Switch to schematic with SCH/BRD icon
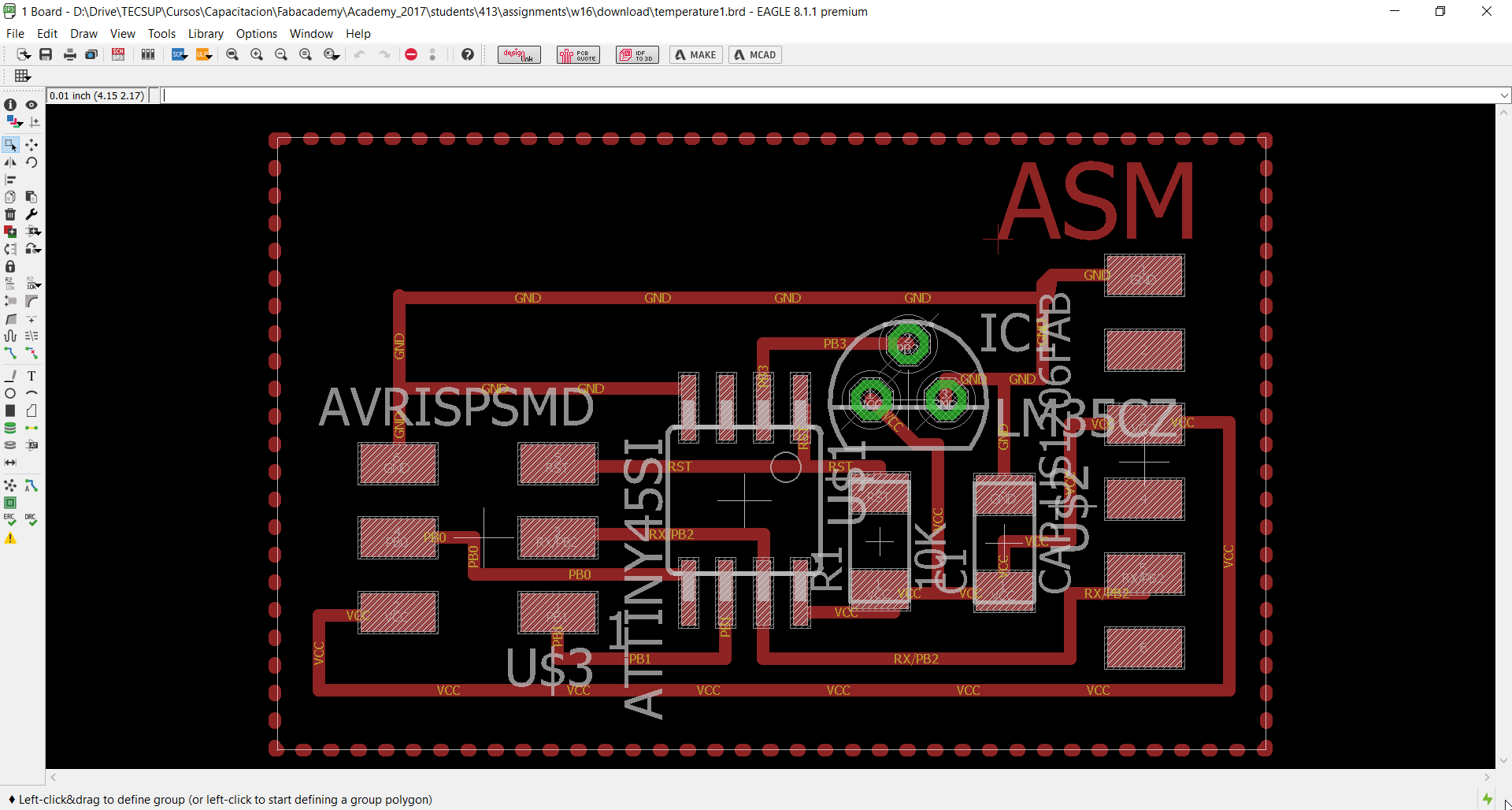Image resolution: width=1512 pixels, height=810 pixels. [x=118, y=54]
